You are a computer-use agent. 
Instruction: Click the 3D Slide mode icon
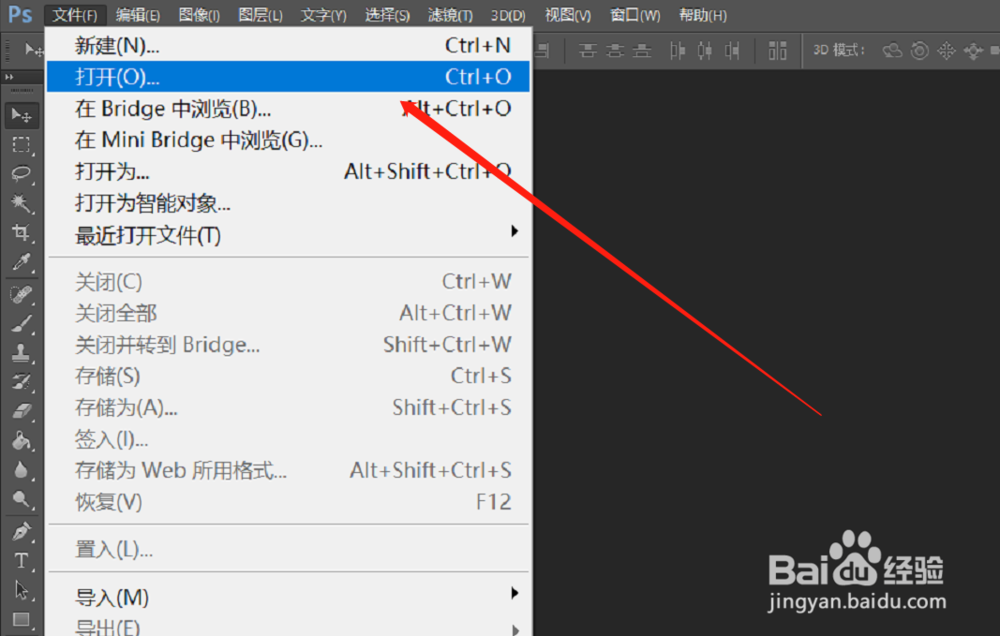973,50
